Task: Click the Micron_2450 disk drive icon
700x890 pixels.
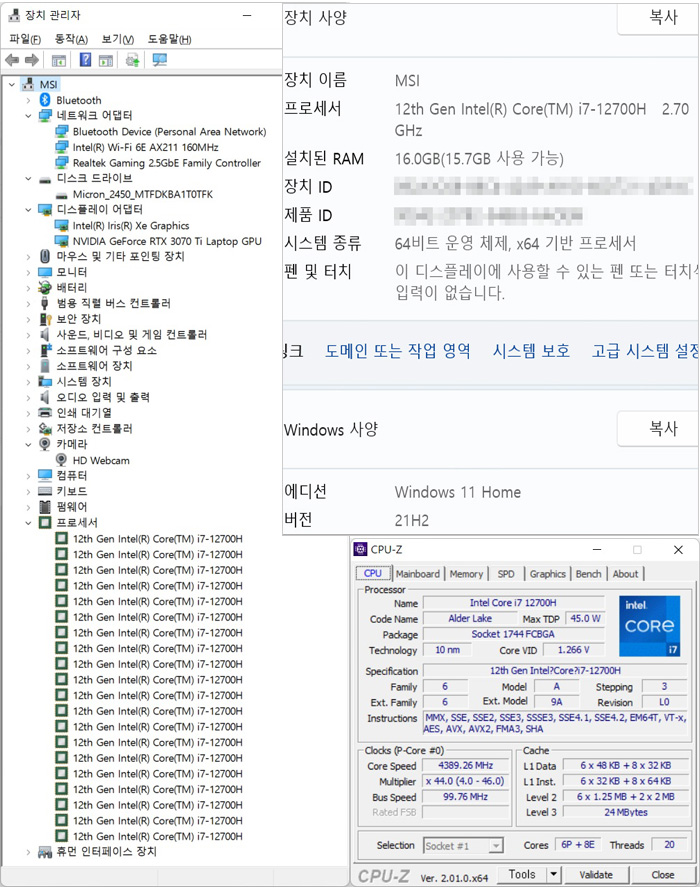Action: [61, 194]
